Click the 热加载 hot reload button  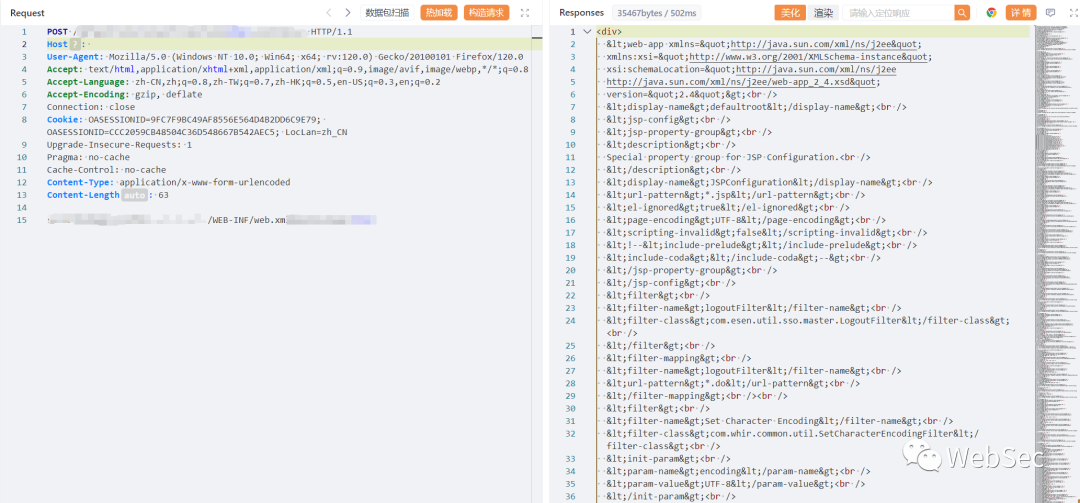click(438, 13)
